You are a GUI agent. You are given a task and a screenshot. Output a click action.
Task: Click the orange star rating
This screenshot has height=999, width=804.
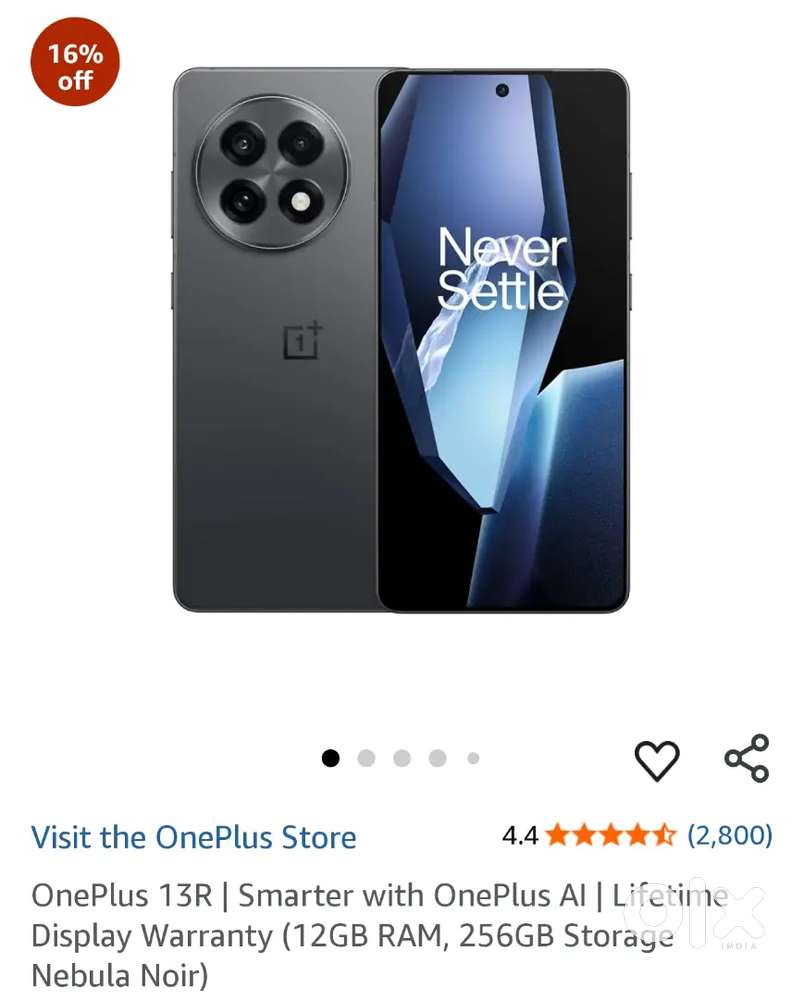click(610, 835)
